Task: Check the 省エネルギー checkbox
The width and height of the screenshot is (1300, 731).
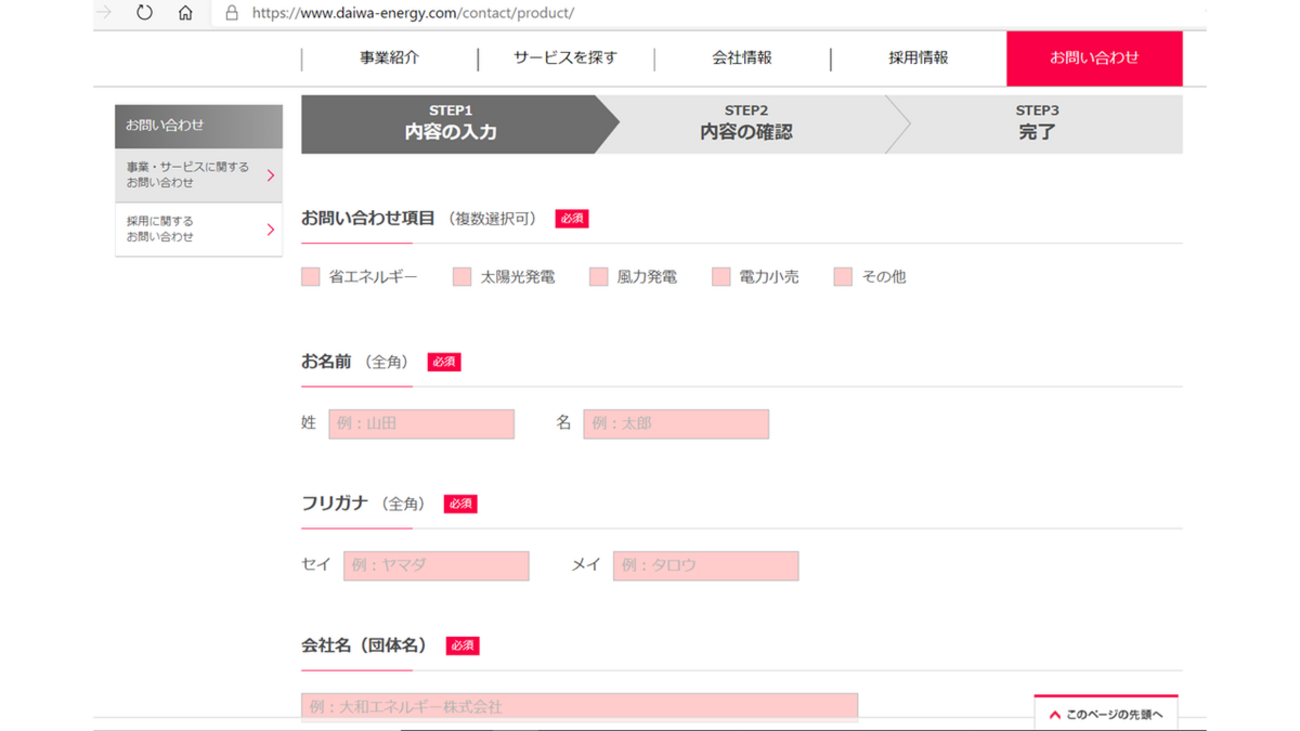Action: tap(311, 277)
